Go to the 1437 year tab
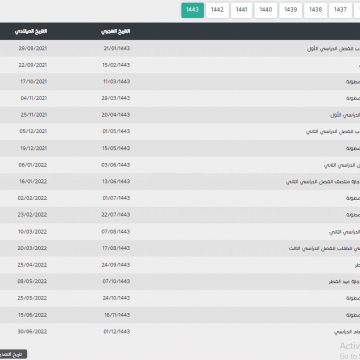This screenshot has width=360, height=360. pos(340,10)
